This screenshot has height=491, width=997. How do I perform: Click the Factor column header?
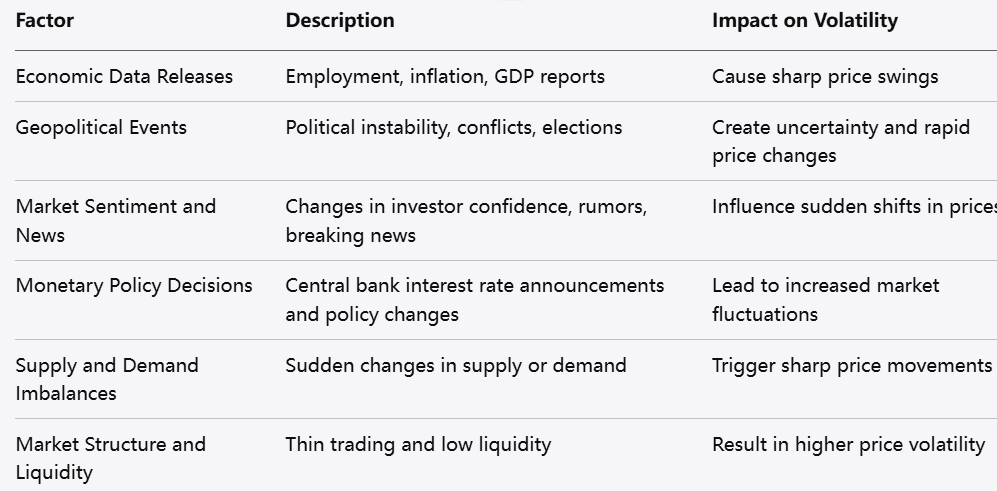tap(45, 20)
